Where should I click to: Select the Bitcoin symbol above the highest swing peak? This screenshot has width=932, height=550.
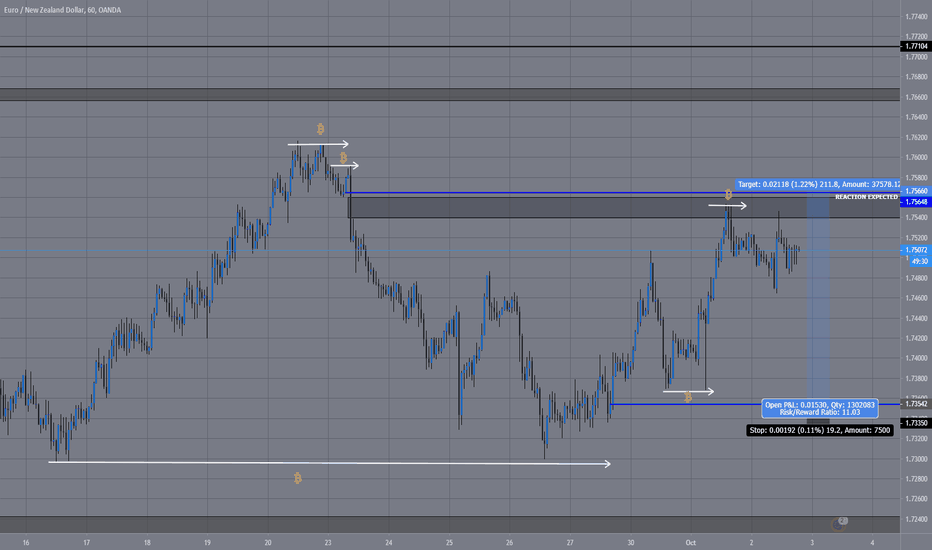[320, 129]
